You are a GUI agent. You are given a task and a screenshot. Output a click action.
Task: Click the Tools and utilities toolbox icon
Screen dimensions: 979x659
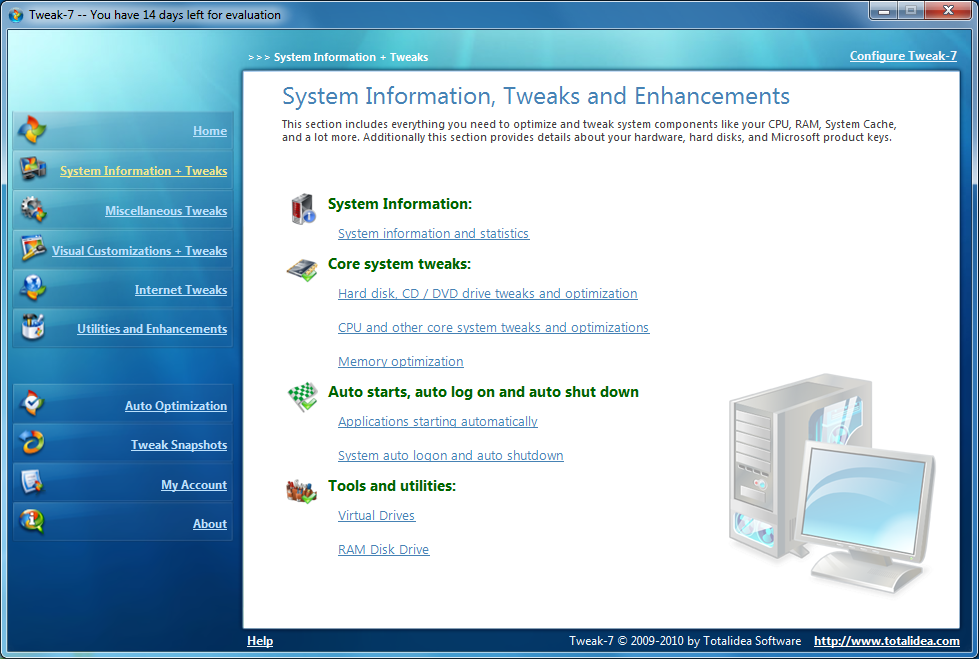pyautogui.click(x=302, y=491)
